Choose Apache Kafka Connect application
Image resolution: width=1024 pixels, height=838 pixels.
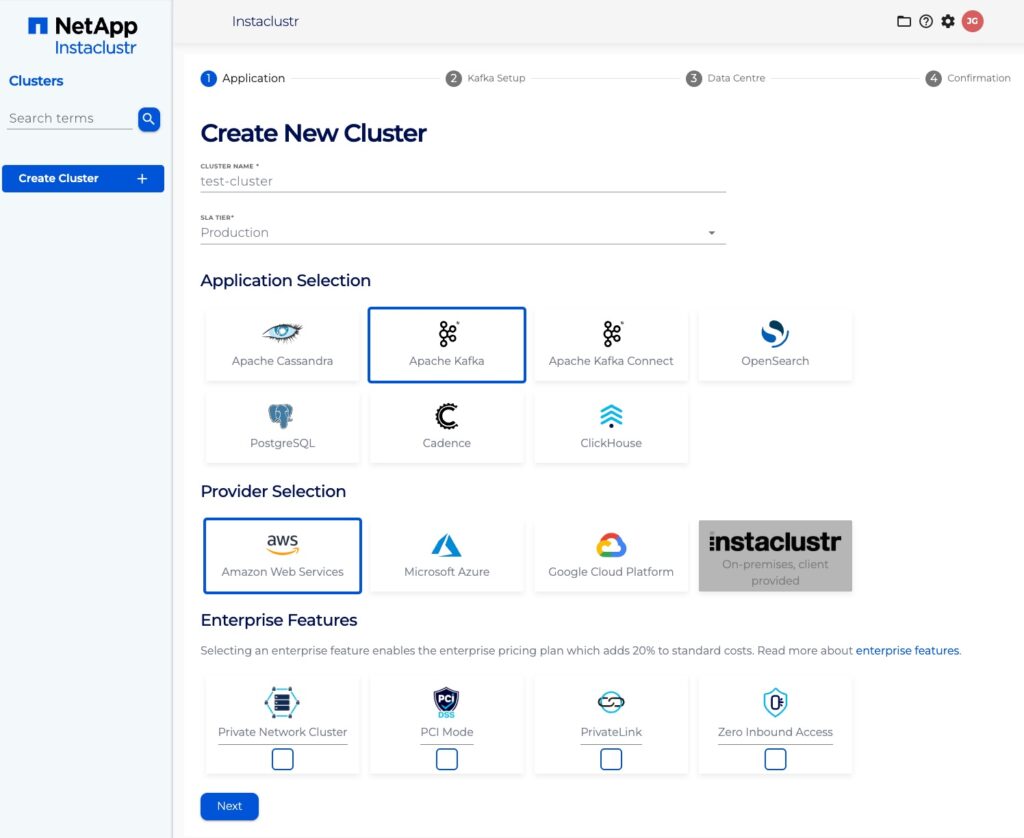[611, 345]
